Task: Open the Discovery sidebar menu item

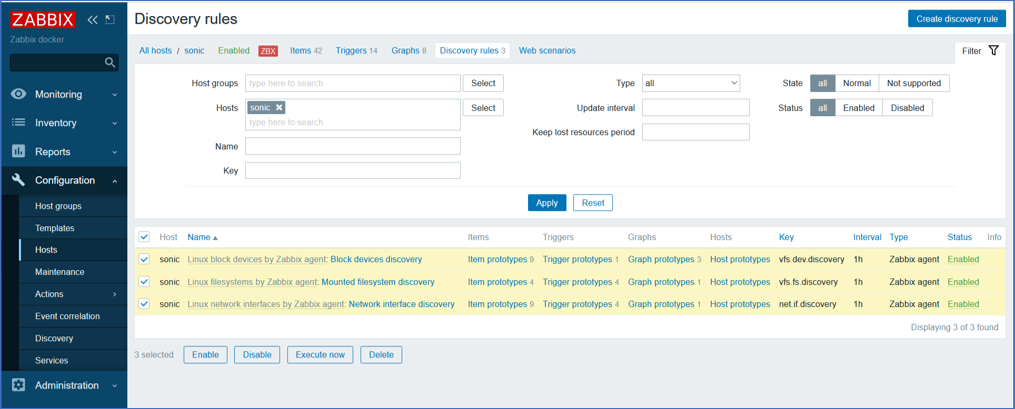Action: tap(54, 338)
